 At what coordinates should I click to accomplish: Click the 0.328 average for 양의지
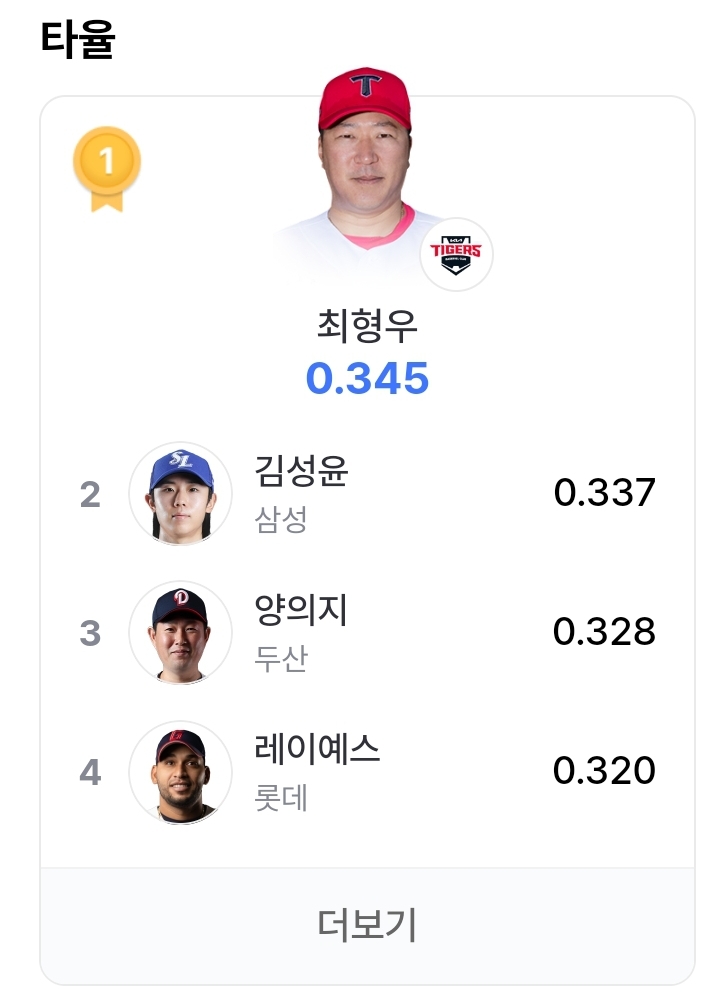pyautogui.click(x=604, y=631)
